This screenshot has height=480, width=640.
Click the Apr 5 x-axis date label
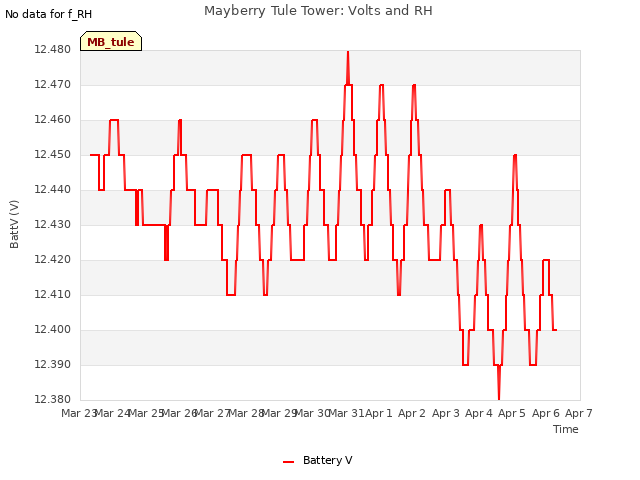coord(512,413)
